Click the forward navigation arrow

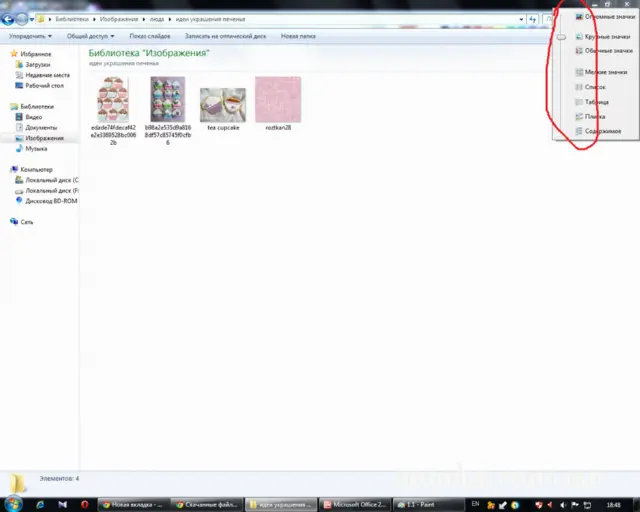coord(22,19)
